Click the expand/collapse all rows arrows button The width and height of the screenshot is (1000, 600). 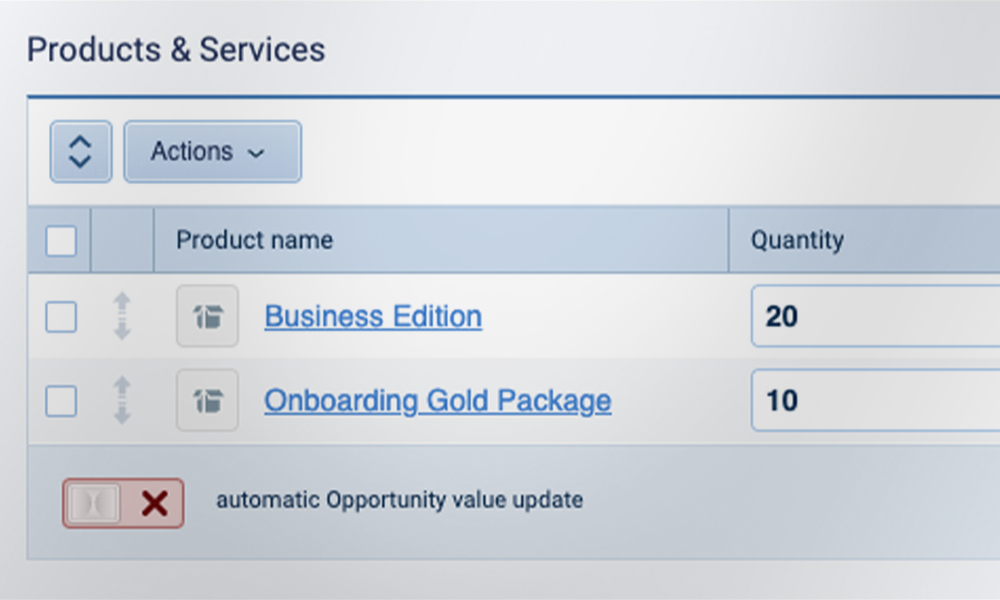pos(80,152)
